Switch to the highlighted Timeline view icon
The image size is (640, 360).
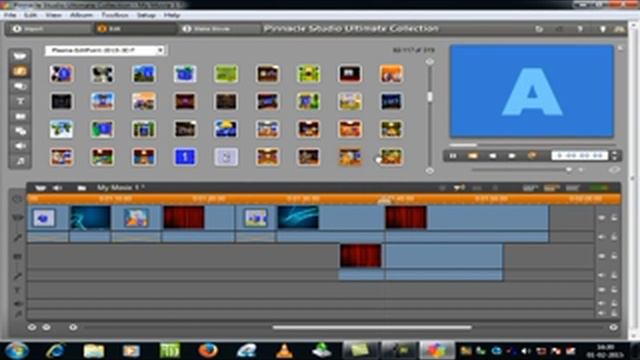[551, 188]
